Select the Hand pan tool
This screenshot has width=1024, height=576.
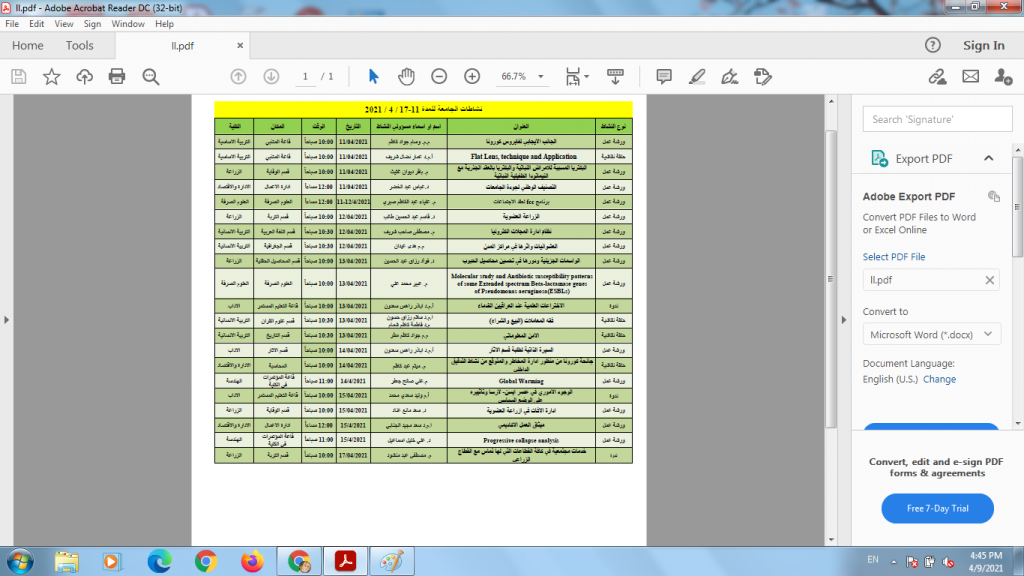[x=406, y=77]
